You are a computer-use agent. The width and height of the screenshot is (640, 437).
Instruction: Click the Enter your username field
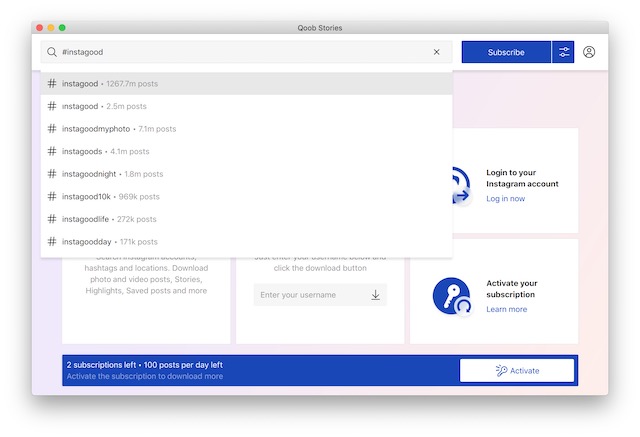(320, 295)
